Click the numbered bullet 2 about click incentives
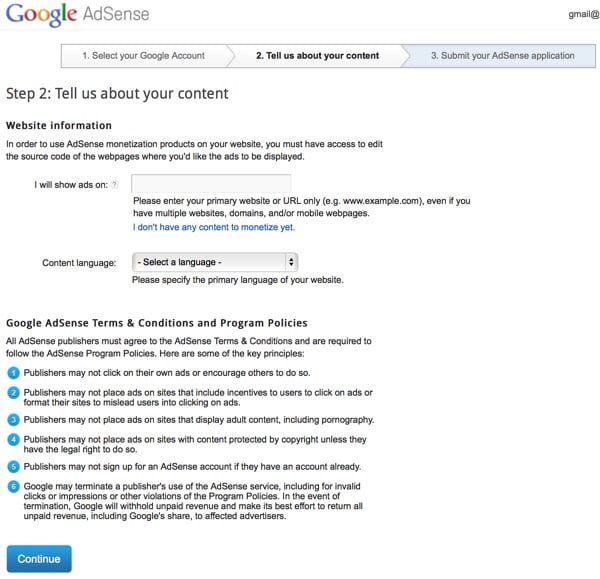The height and width of the screenshot is (579, 600). click(13, 393)
